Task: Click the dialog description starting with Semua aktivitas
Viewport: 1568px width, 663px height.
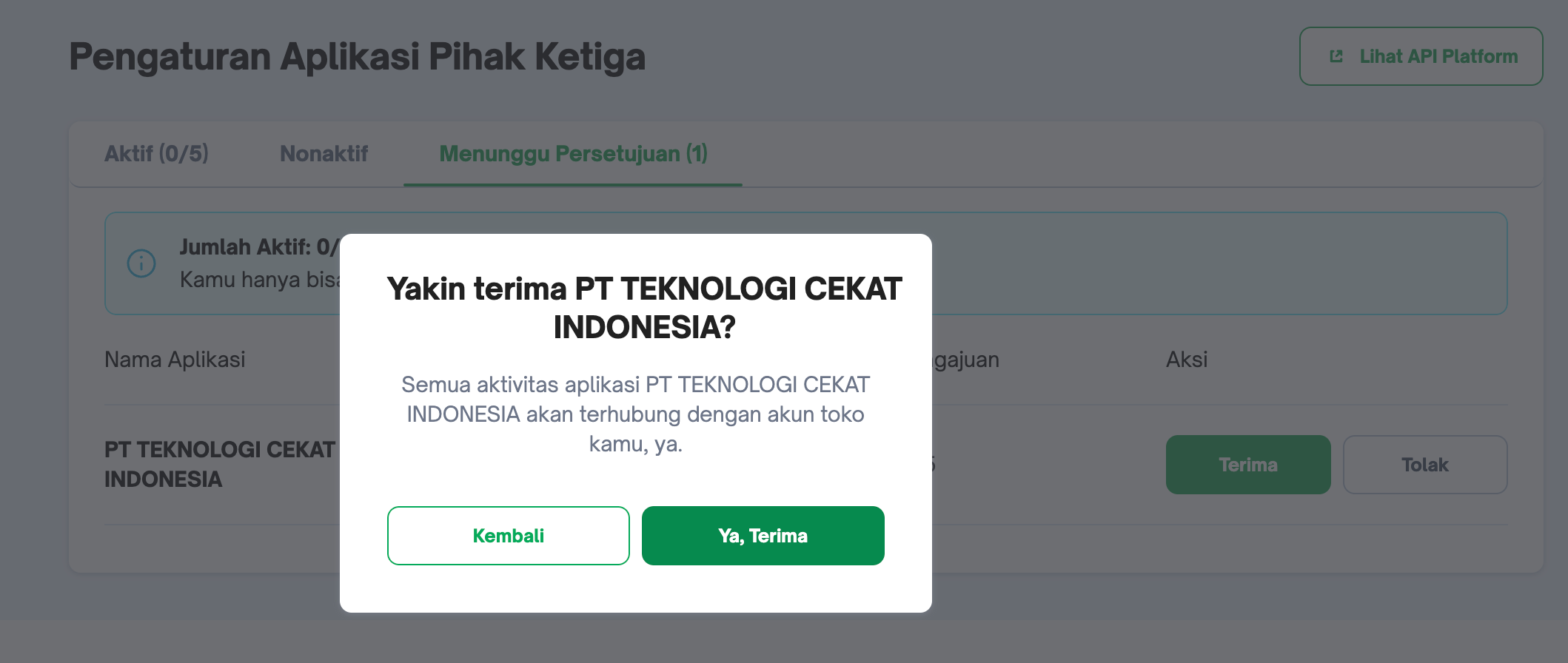Action: (635, 414)
